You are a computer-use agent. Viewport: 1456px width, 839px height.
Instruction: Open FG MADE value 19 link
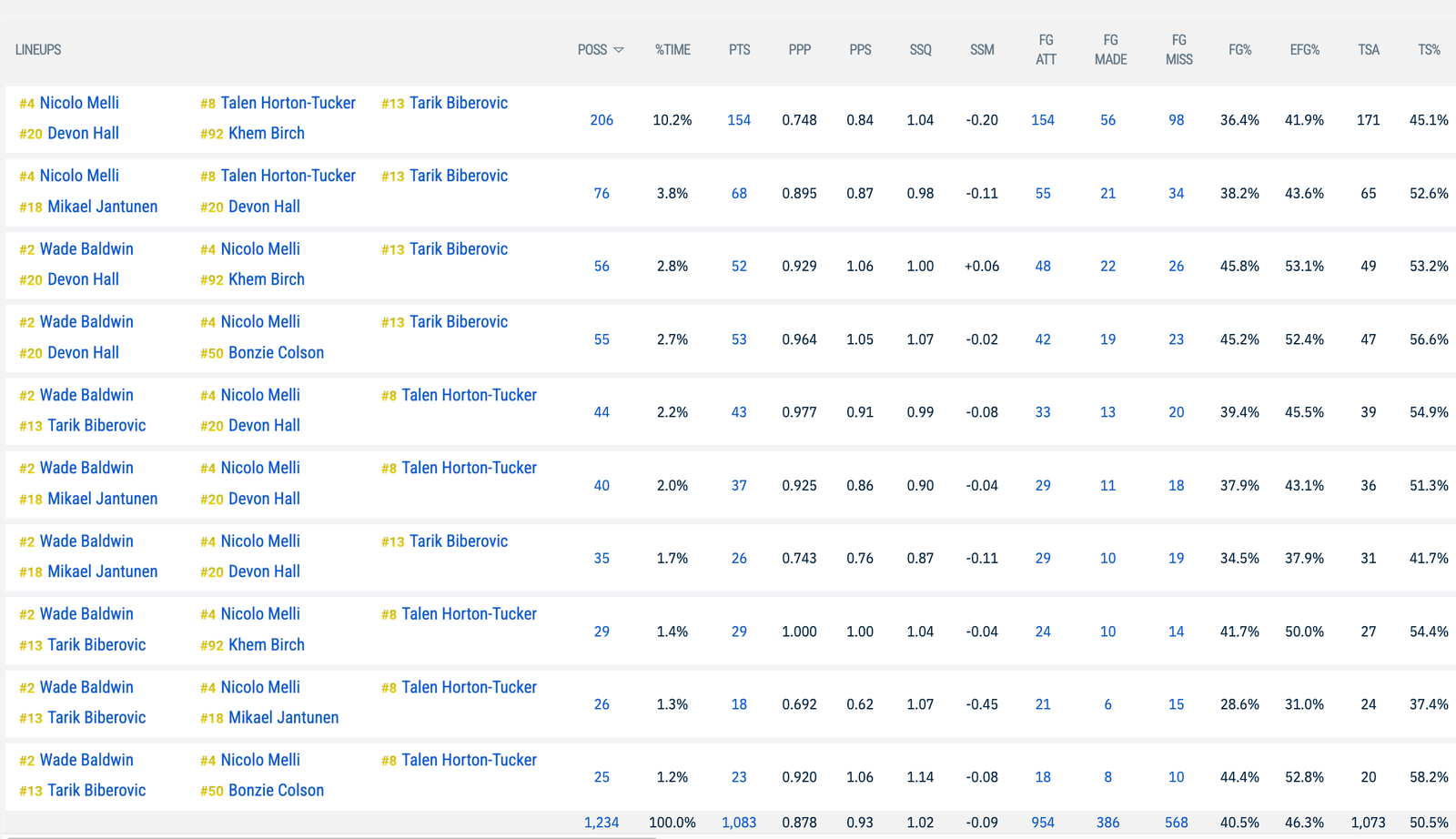(1107, 339)
